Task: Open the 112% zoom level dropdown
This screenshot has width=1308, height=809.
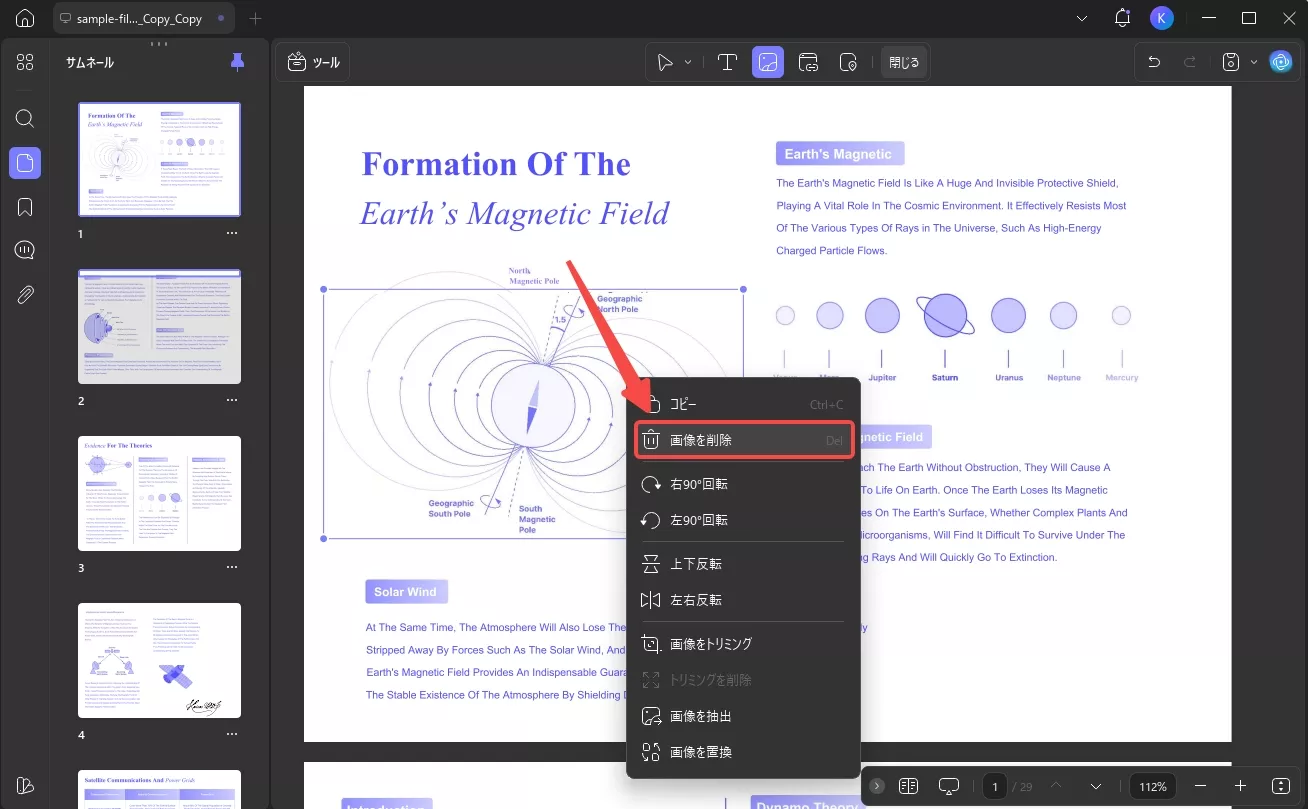Action: click(x=1153, y=786)
